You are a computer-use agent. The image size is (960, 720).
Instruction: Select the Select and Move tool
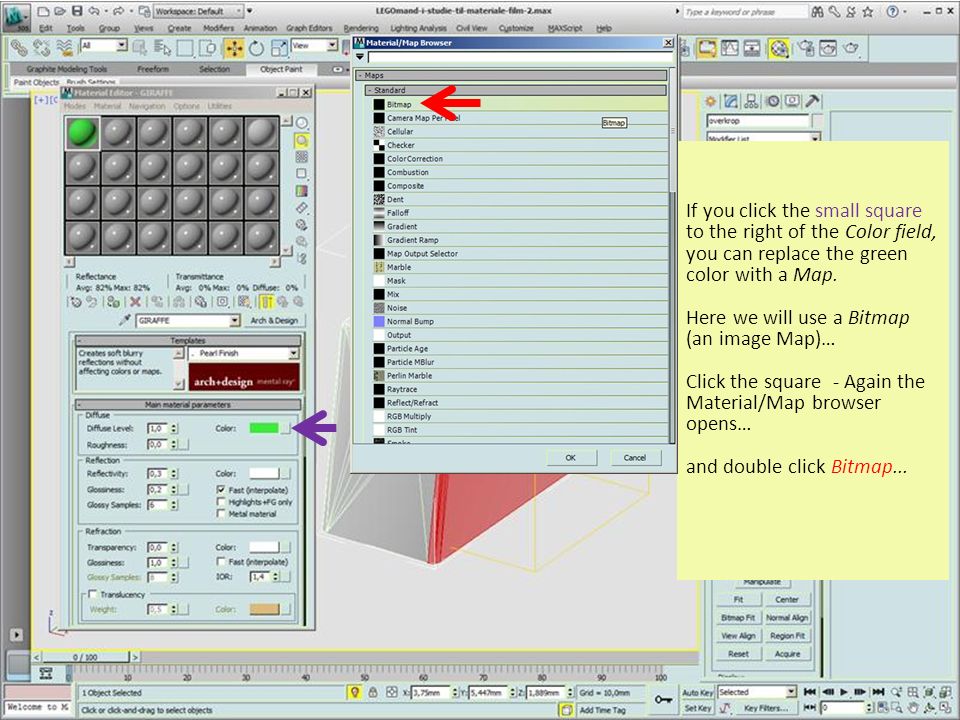point(234,48)
